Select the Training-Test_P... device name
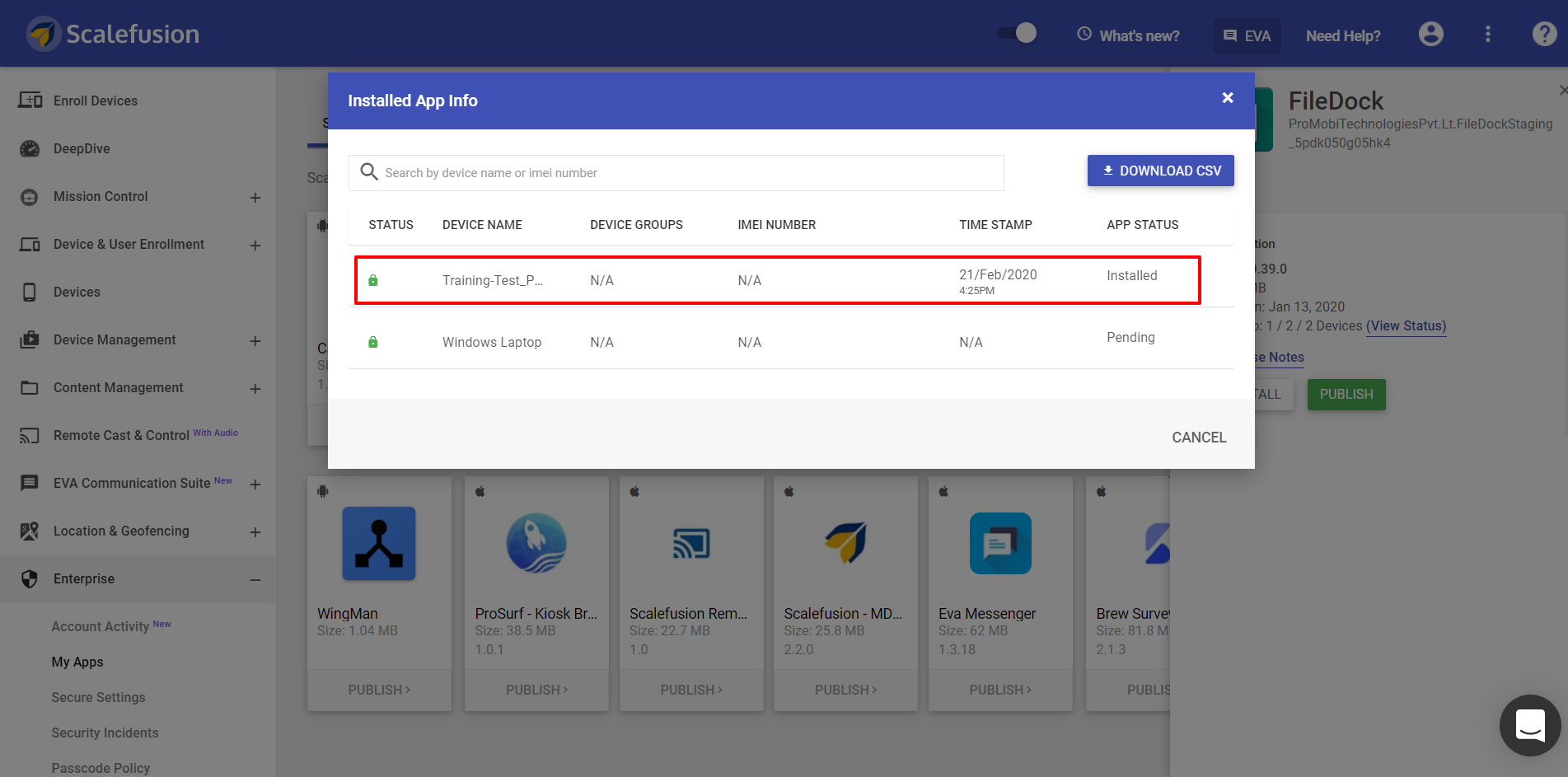The image size is (1568, 777). tap(492, 280)
